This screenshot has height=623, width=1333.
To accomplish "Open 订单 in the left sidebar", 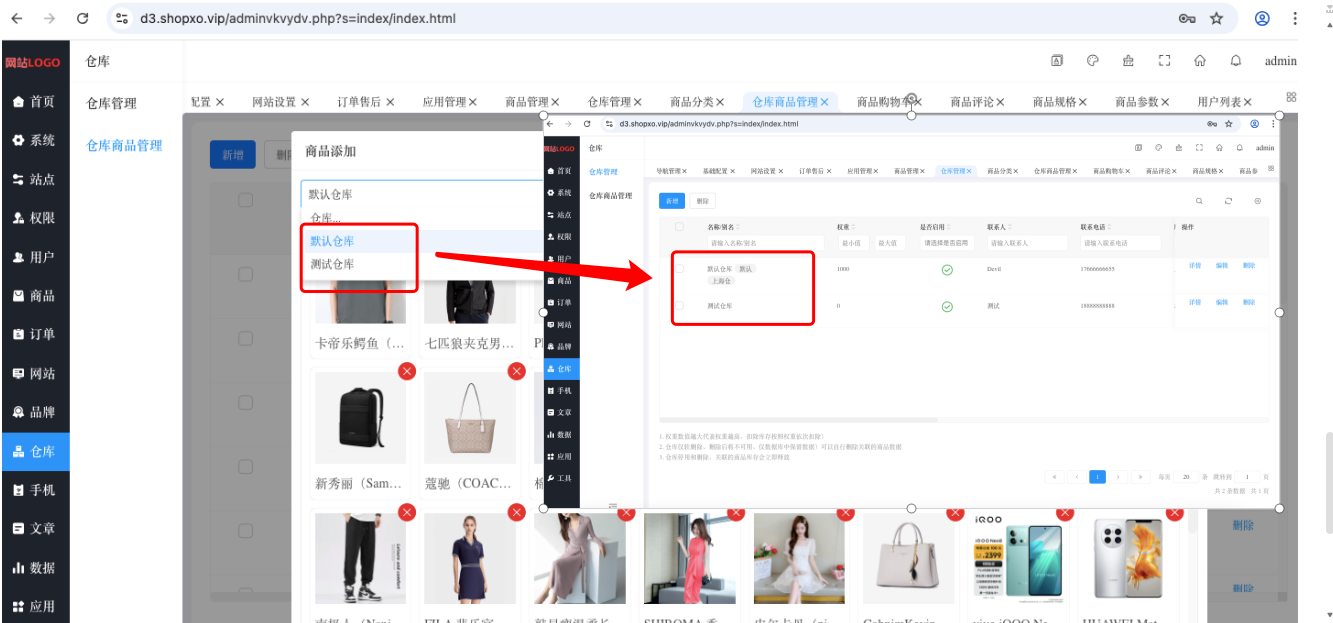I will click(35, 334).
